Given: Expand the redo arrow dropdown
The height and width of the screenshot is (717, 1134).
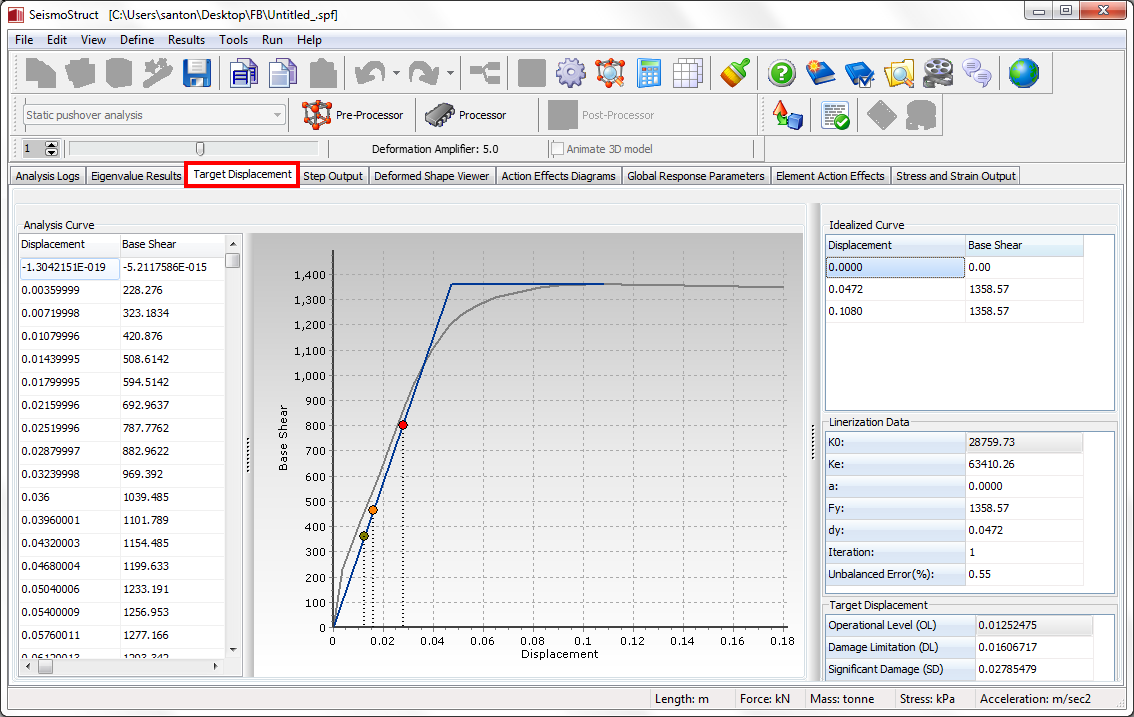Looking at the screenshot, I should tap(450, 72).
